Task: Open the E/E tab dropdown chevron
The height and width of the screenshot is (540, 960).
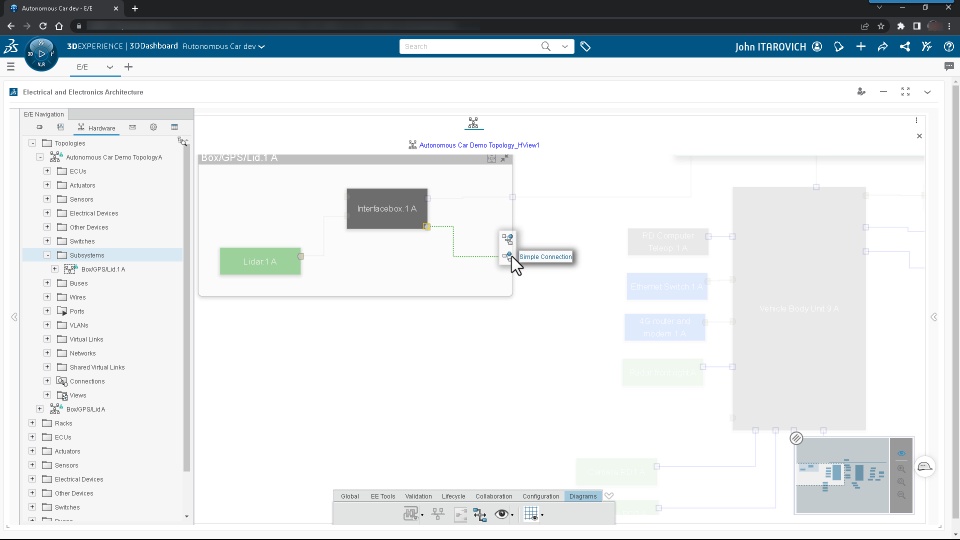Action: point(110,67)
